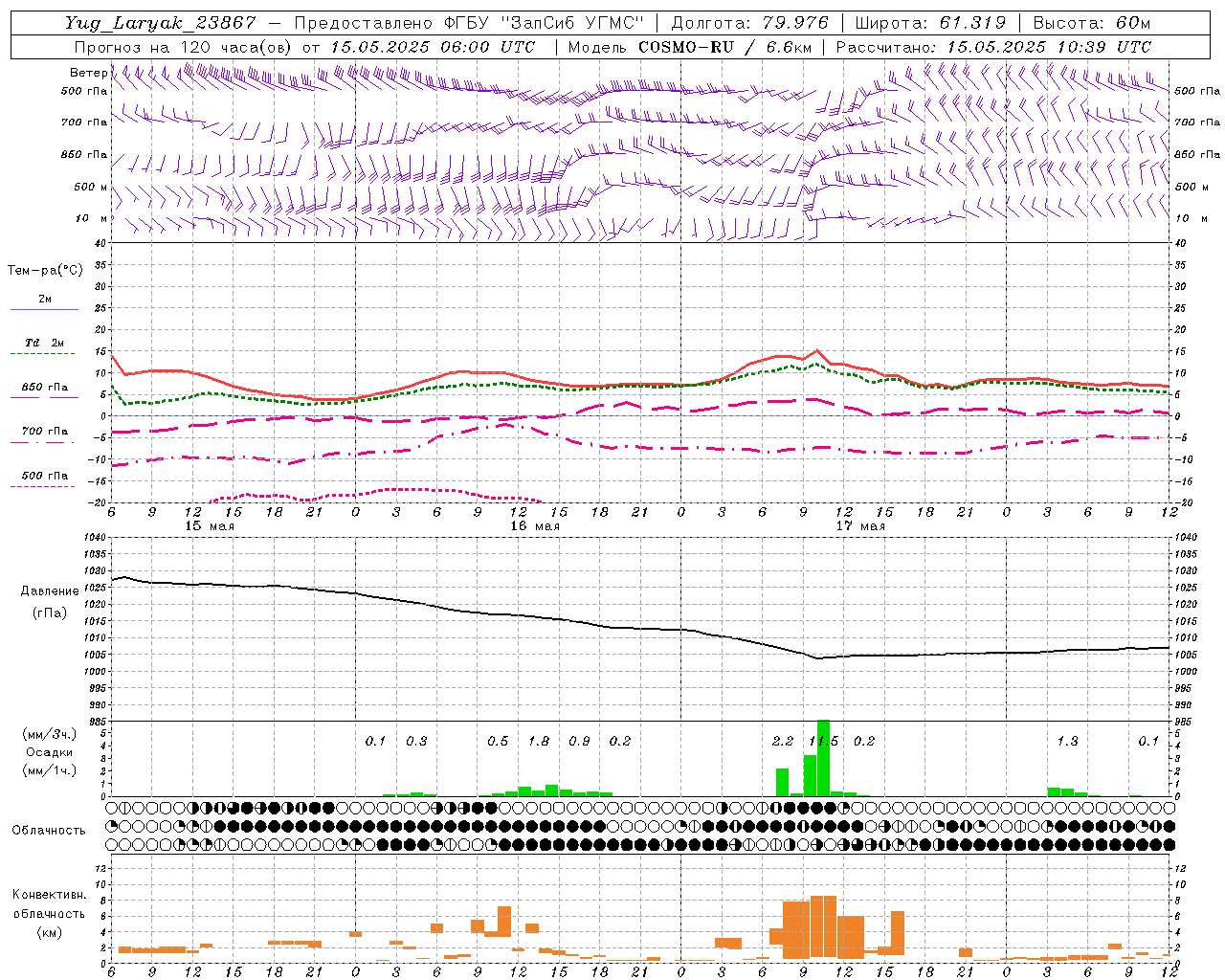1225x980 pixels.
Task: Click the left 500 м wind level label
Action: [x=91, y=187]
